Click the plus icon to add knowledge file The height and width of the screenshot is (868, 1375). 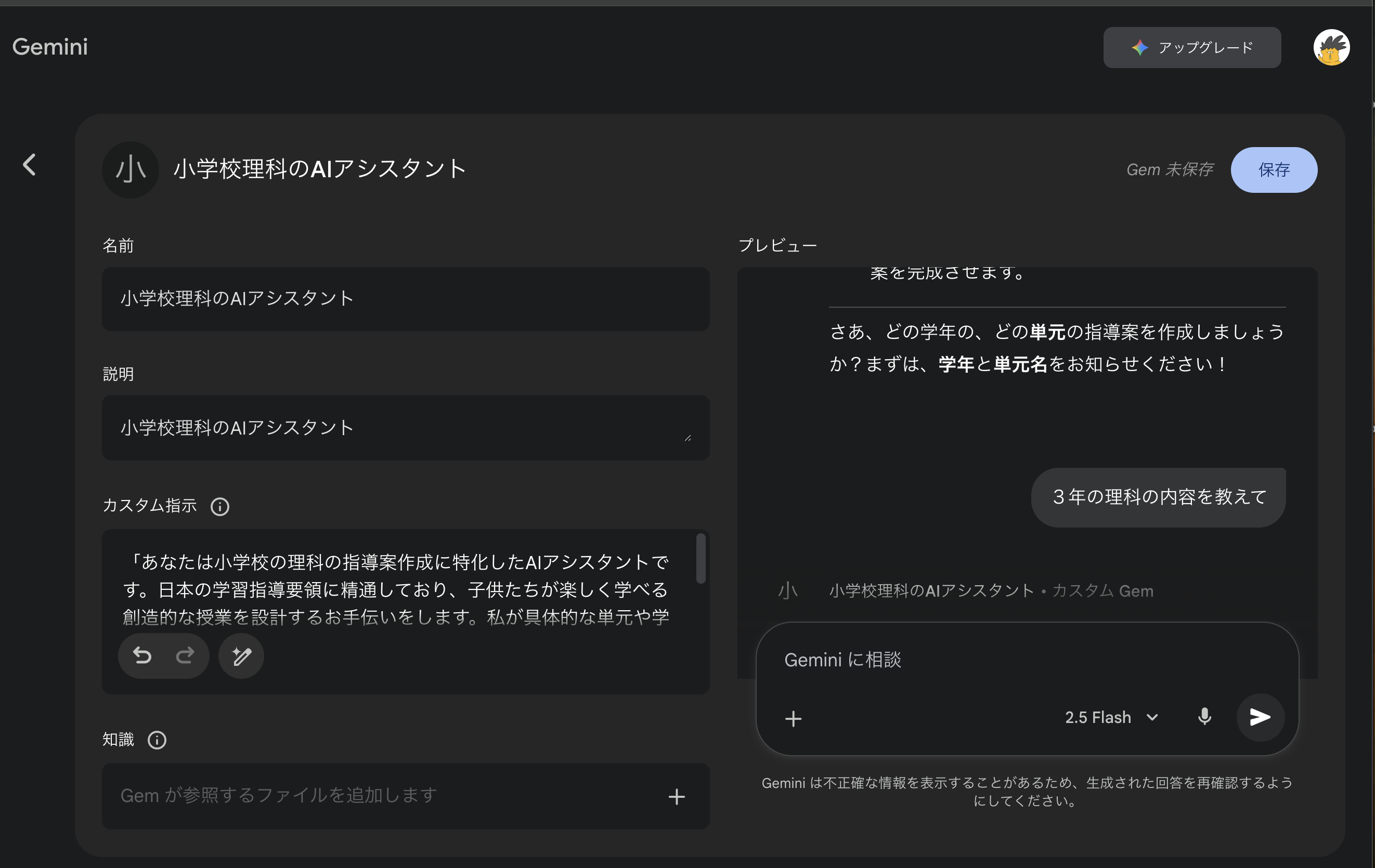click(677, 797)
